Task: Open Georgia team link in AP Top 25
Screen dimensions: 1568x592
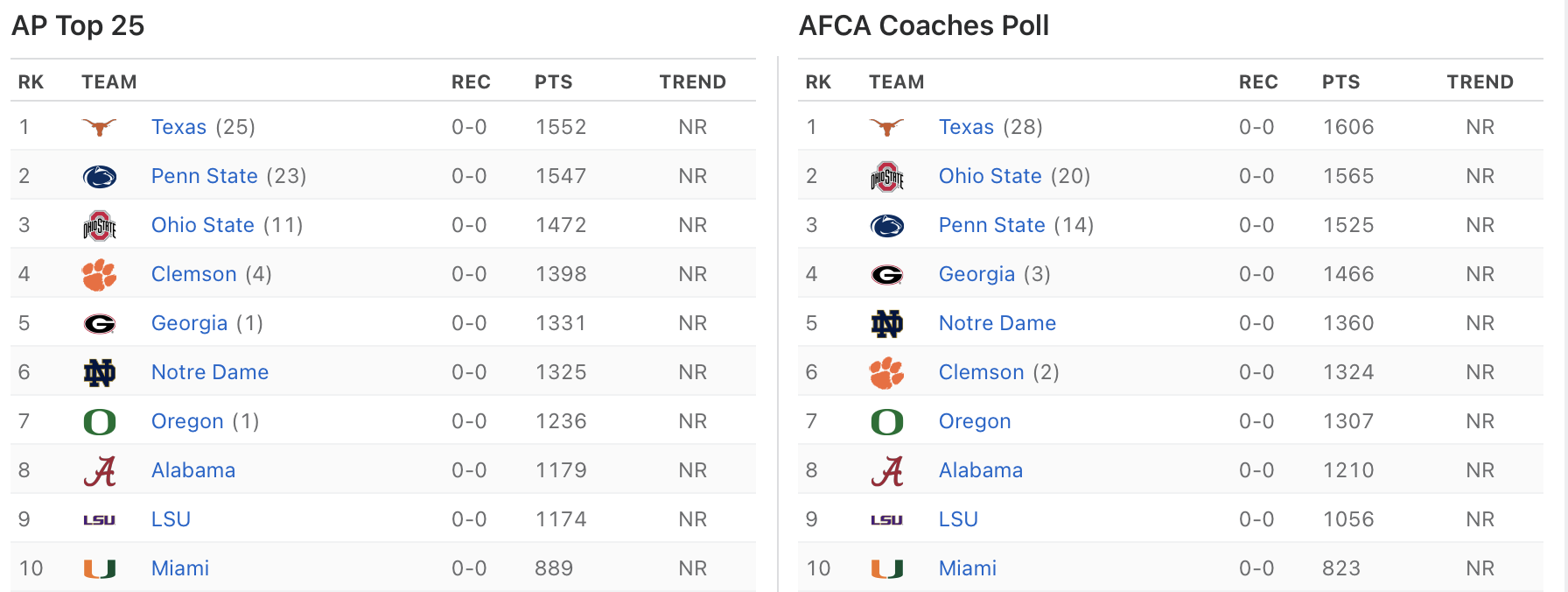Action: 189,323
